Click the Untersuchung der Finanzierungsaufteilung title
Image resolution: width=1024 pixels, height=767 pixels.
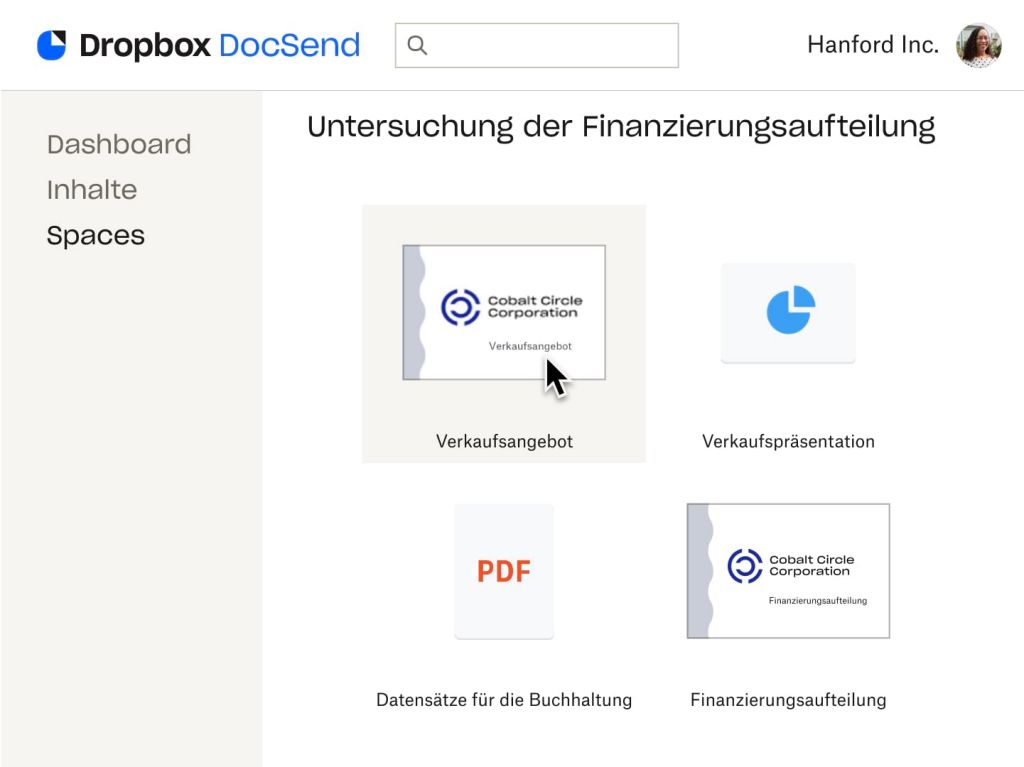tap(622, 126)
